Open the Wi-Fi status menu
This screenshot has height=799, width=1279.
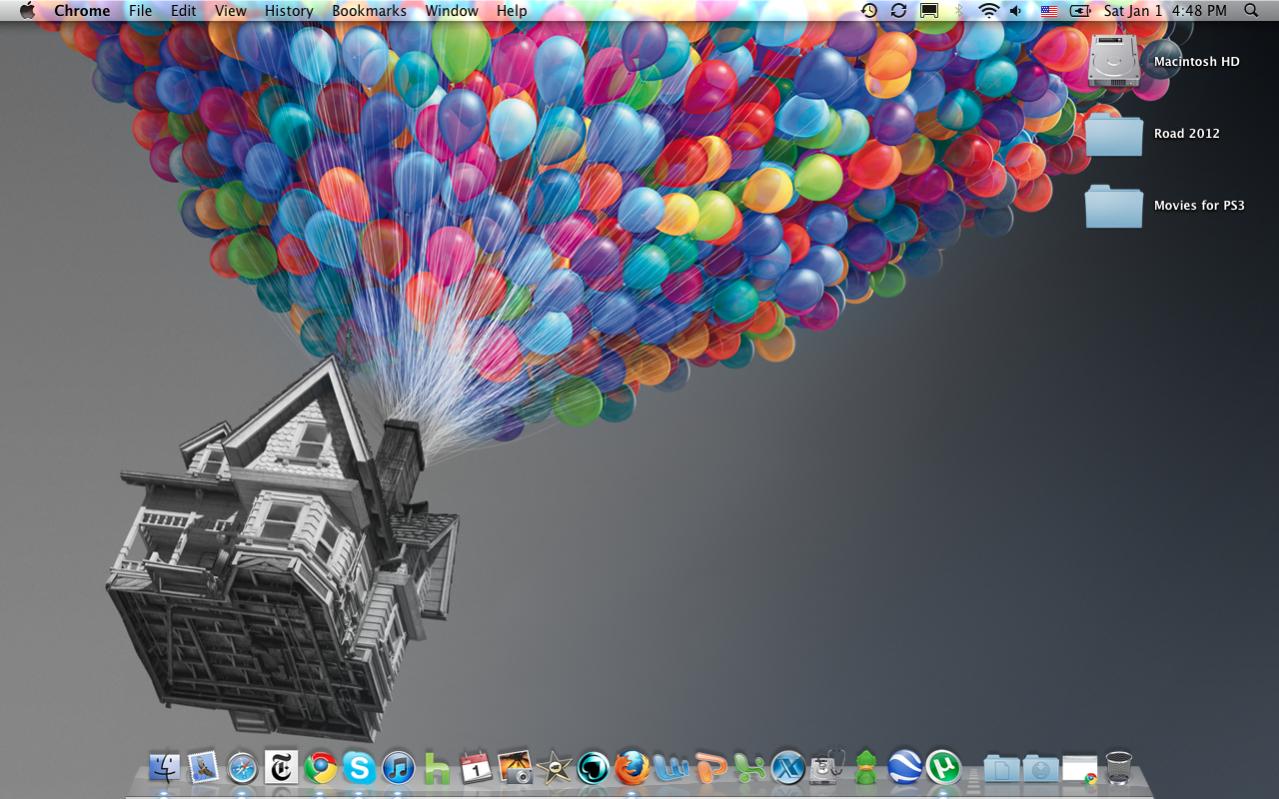tap(989, 11)
